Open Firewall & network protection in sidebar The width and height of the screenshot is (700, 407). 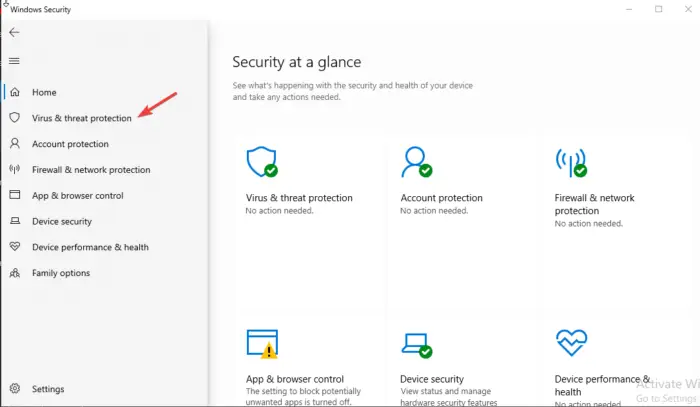pos(91,170)
